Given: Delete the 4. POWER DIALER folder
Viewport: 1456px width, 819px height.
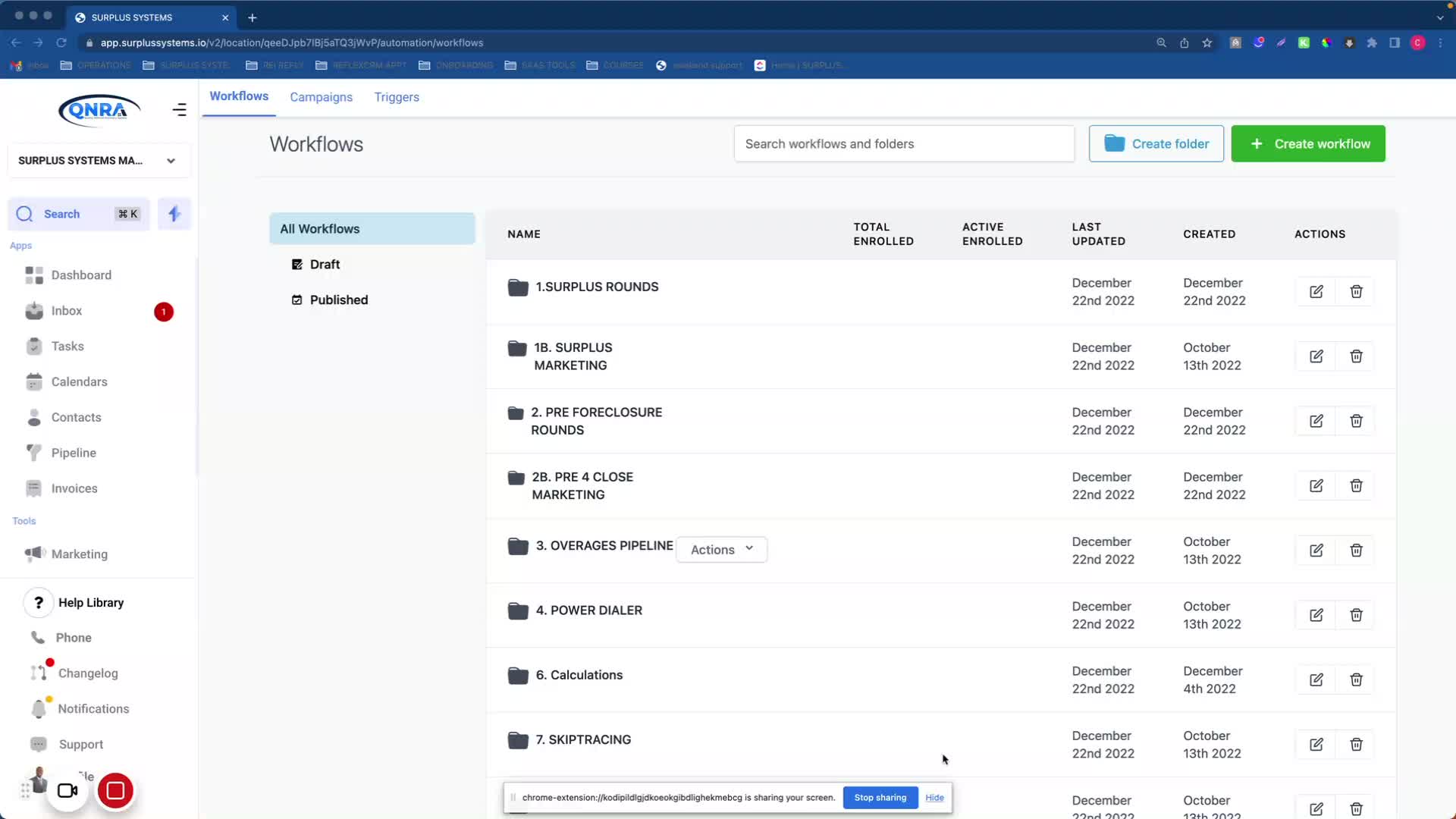Looking at the screenshot, I should [x=1356, y=615].
